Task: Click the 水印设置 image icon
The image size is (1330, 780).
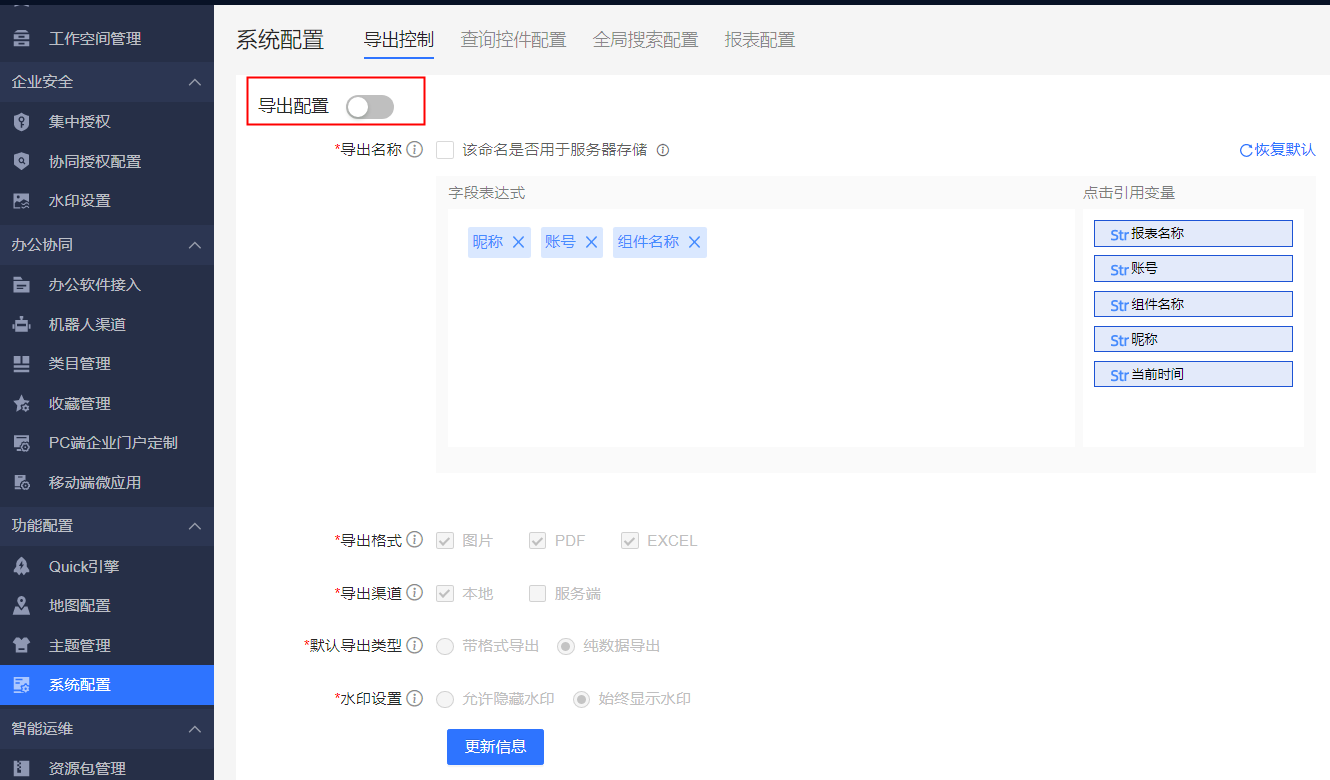Action: [21, 201]
